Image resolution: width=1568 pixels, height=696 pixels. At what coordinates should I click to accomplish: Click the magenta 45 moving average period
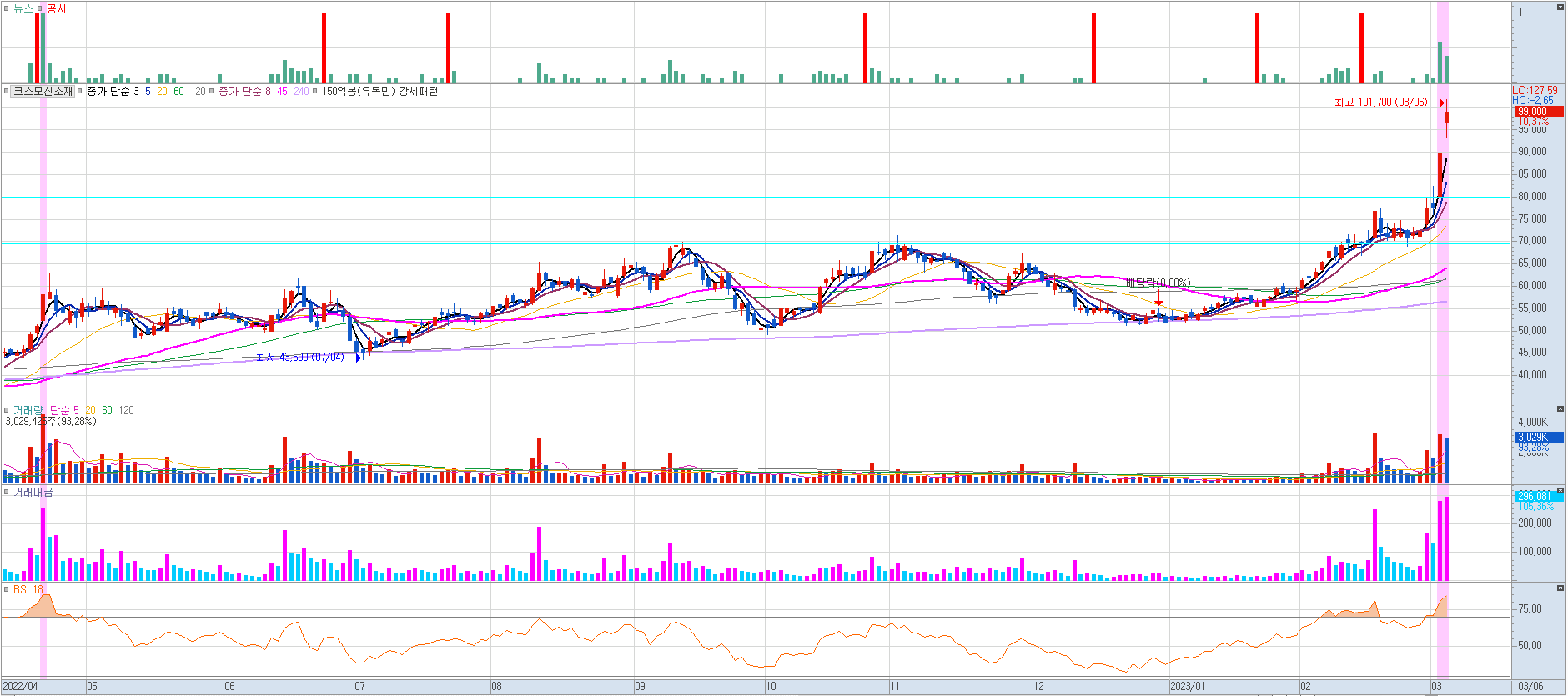pos(283,92)
